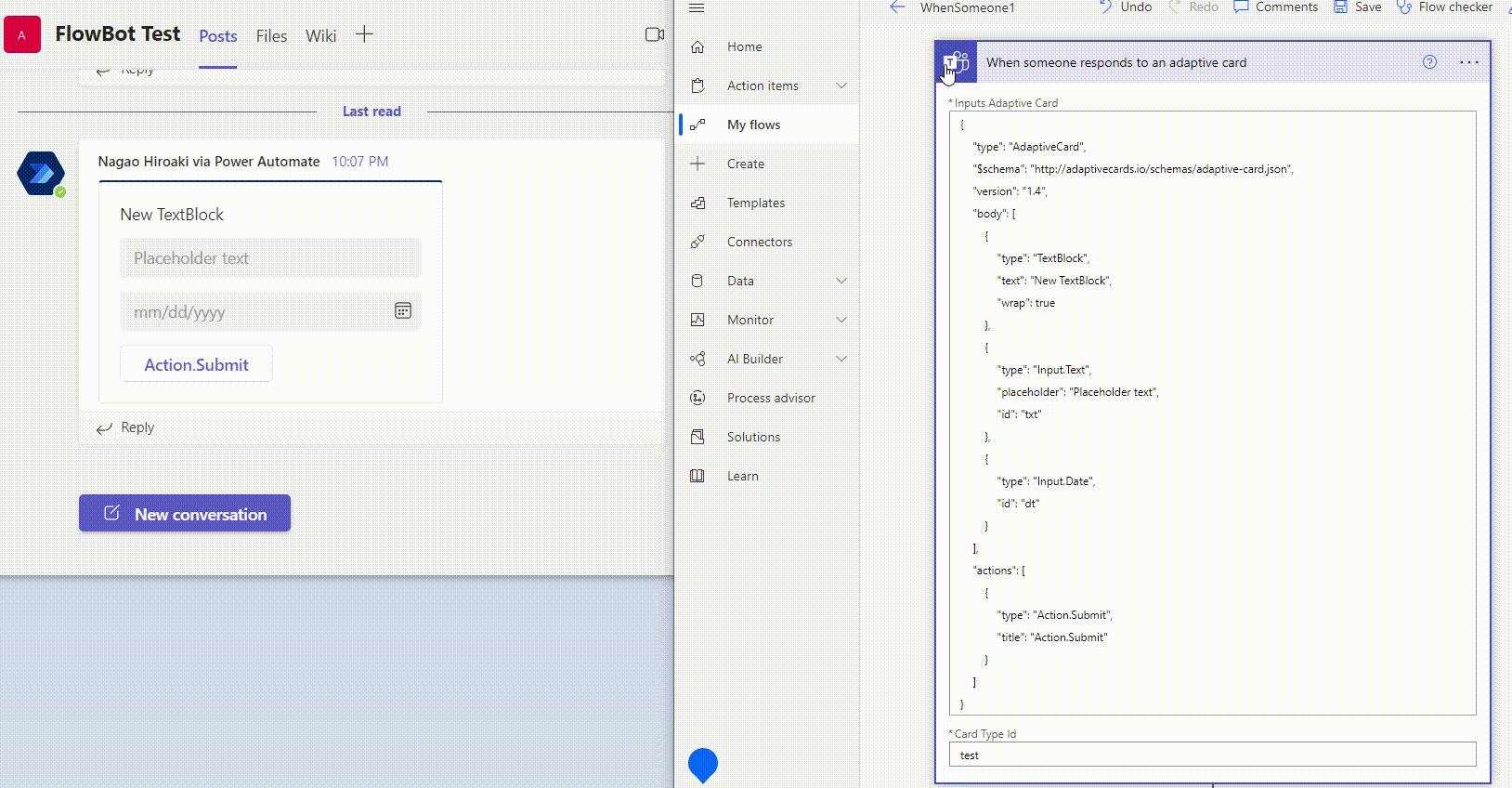The image size is (1512, 788).
Task: Click the Teams meeting video camera icon
Action: [655, 34]
